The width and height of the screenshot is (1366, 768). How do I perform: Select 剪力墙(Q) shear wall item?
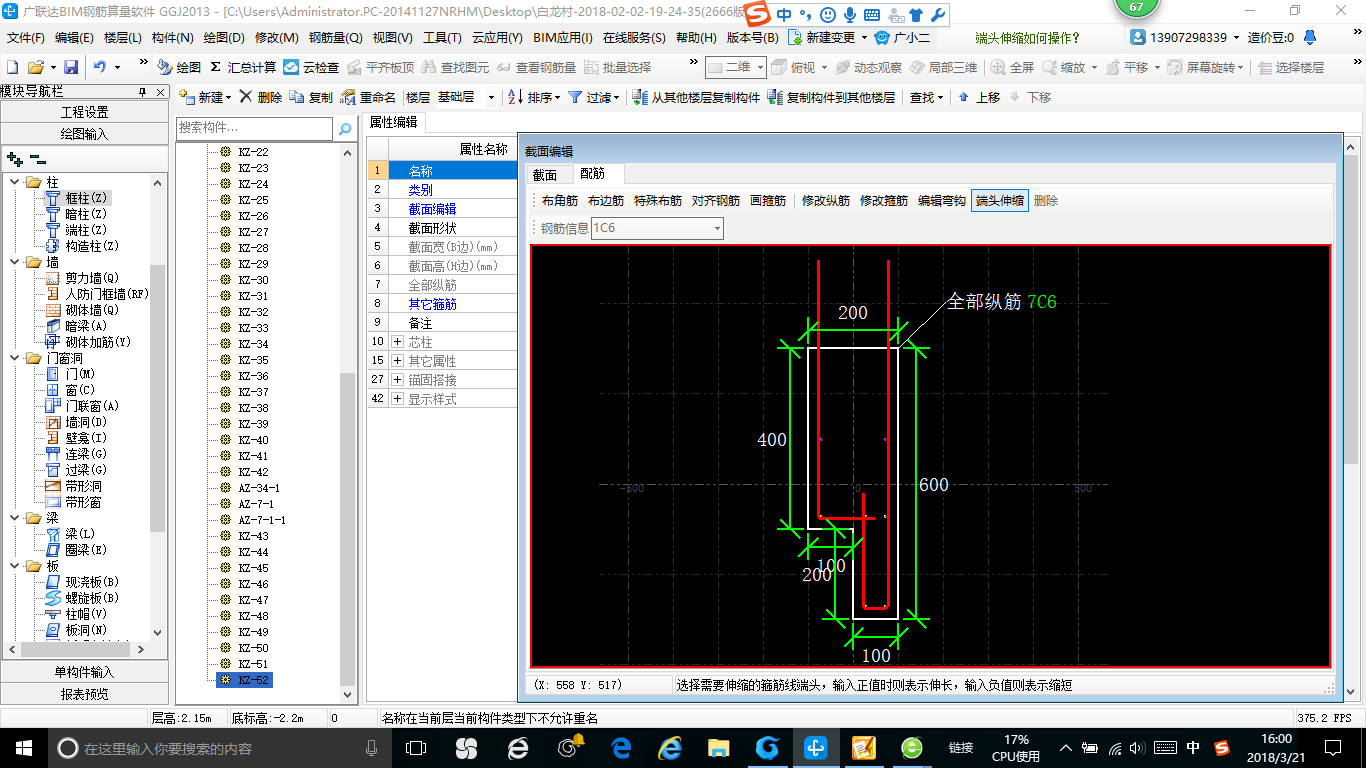83,278
